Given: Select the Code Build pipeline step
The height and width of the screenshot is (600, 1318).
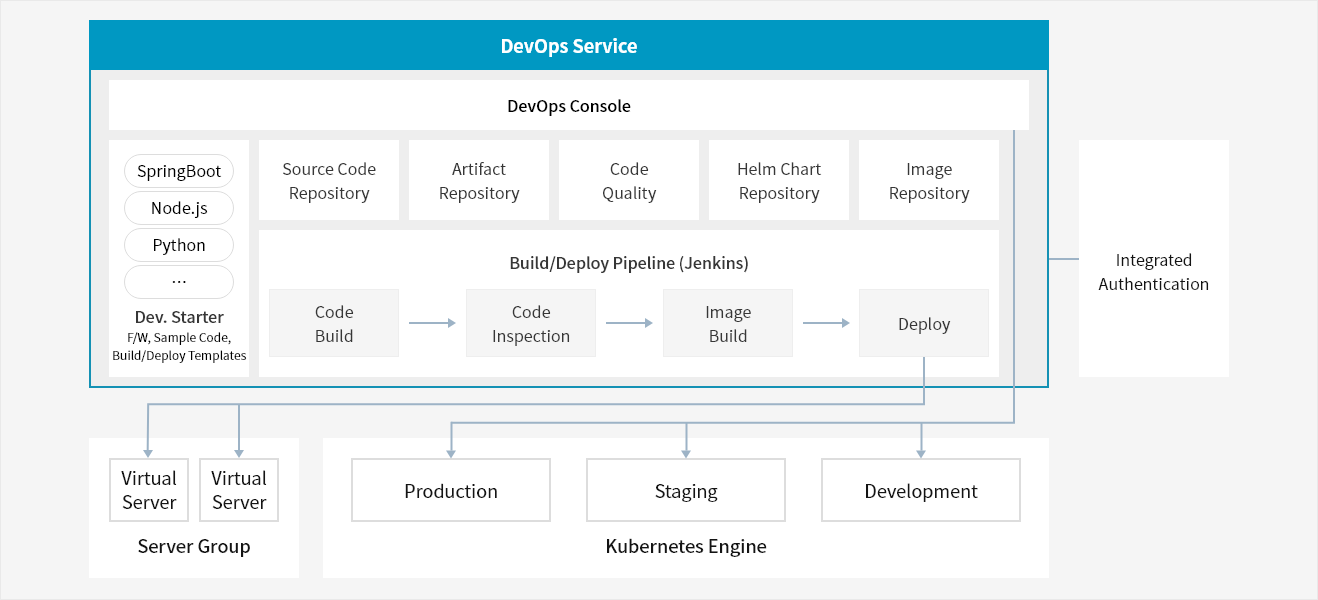Looking at the screenshot, I should coord(334,324).
